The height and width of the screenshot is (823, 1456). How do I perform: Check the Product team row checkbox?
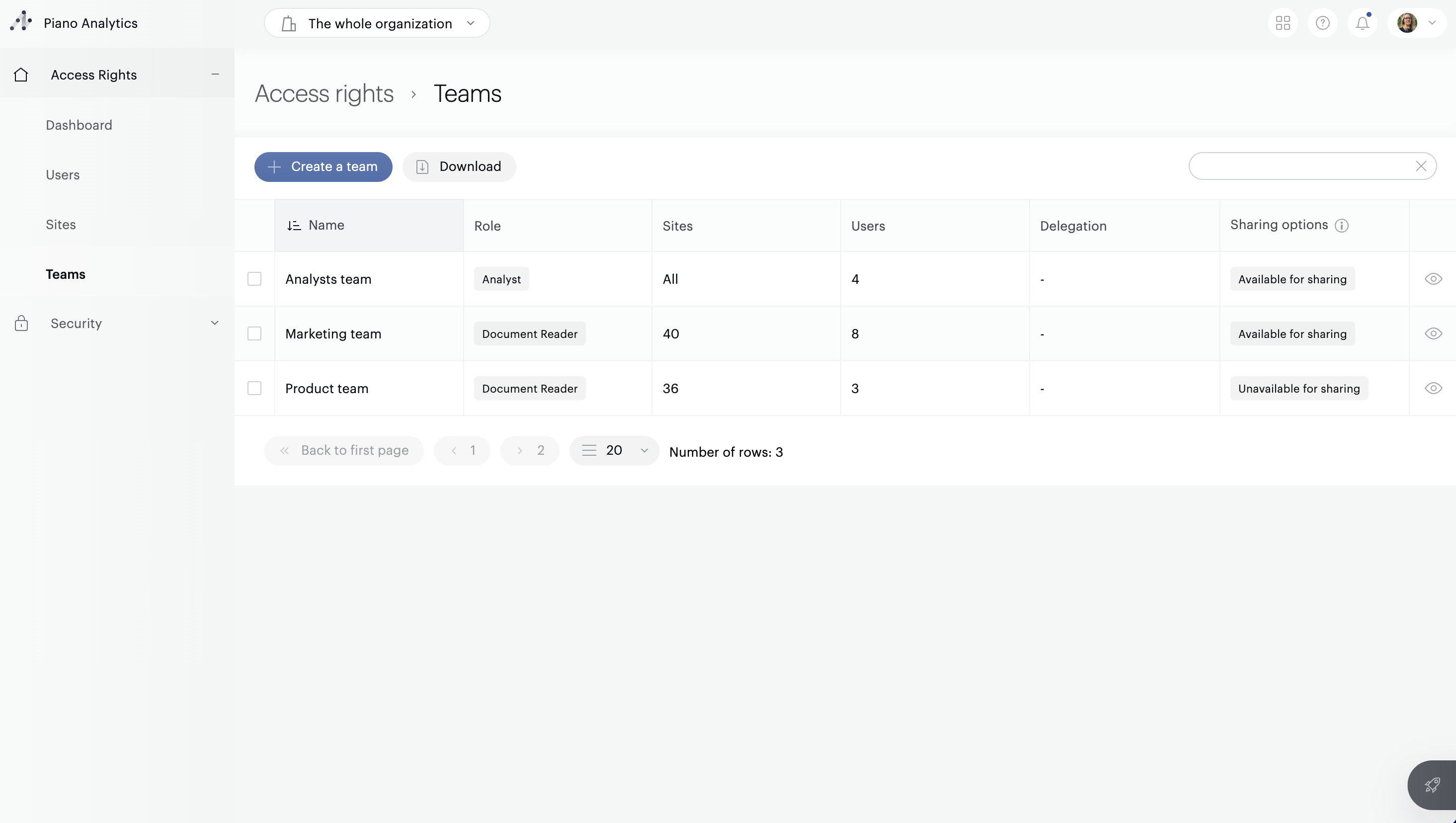pyautogui.click(x=254, y=388)
